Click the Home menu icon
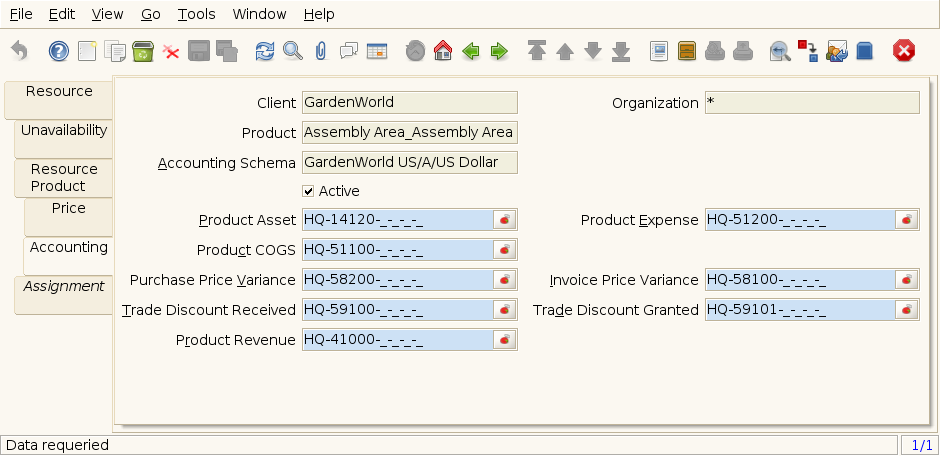Viewport: 940px width, 456px height. click(x=443, y=51)
